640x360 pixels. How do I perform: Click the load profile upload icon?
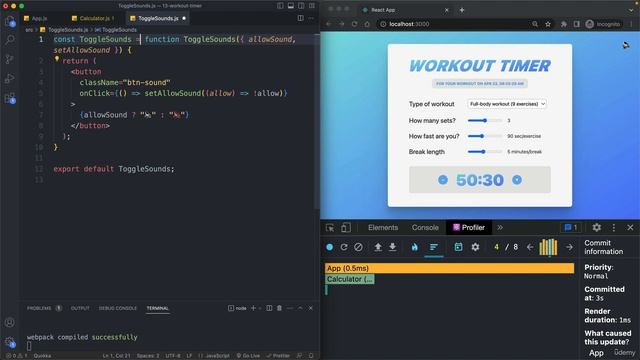[378, 247]
